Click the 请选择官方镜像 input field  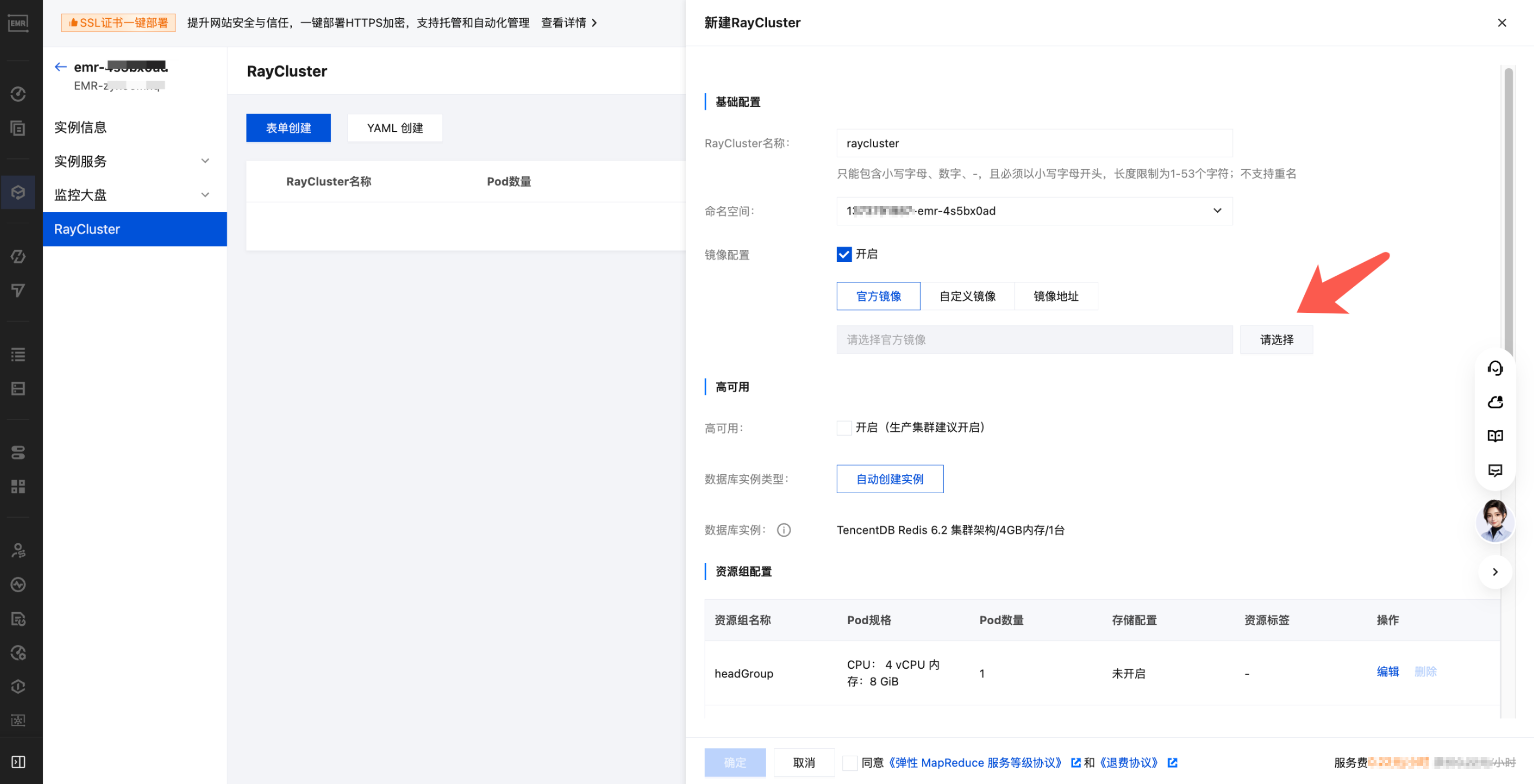coord(1034,339)
